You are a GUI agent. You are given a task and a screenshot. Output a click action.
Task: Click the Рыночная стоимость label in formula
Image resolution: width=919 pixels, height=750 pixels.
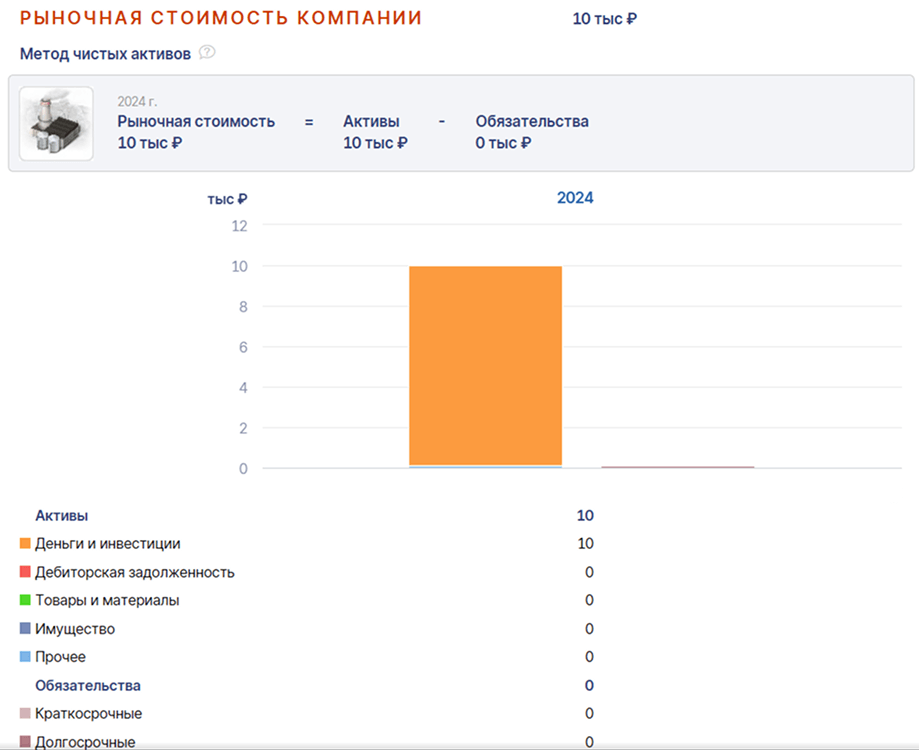tap(196, 121)
